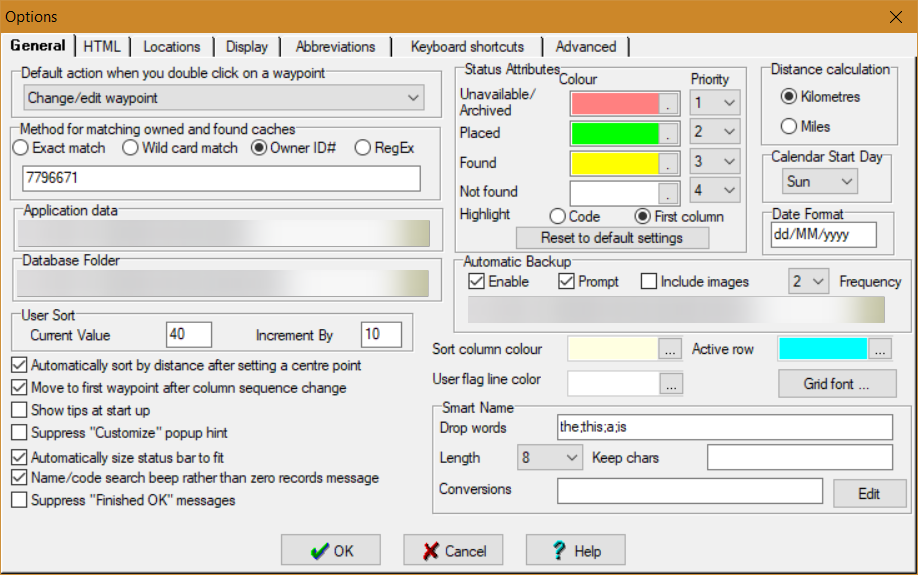Switch to the Keyboard shortcuts tab
Screen dimensions: 918x575
coord(467,46)
